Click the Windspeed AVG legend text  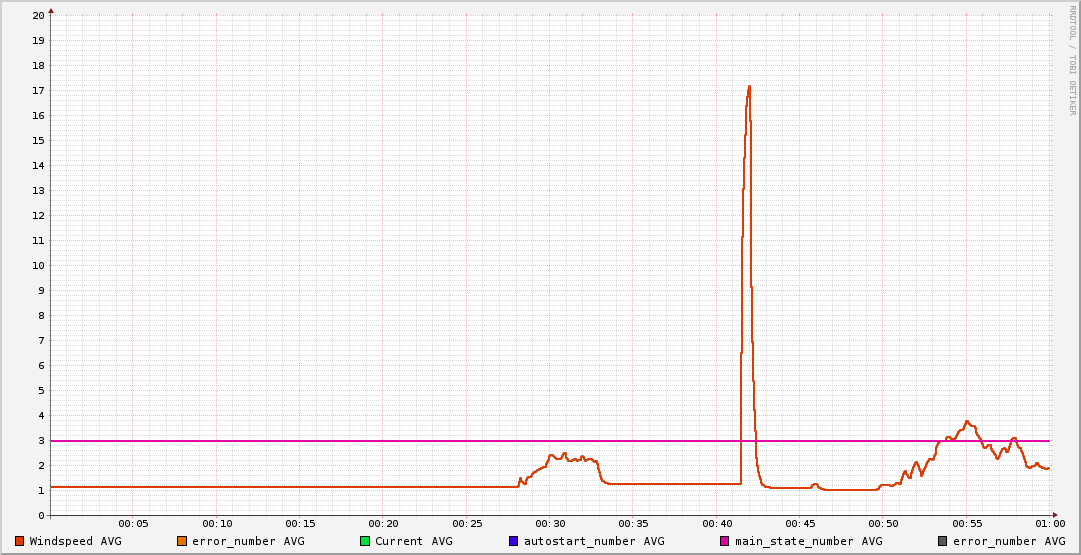(x=75, y=541)
